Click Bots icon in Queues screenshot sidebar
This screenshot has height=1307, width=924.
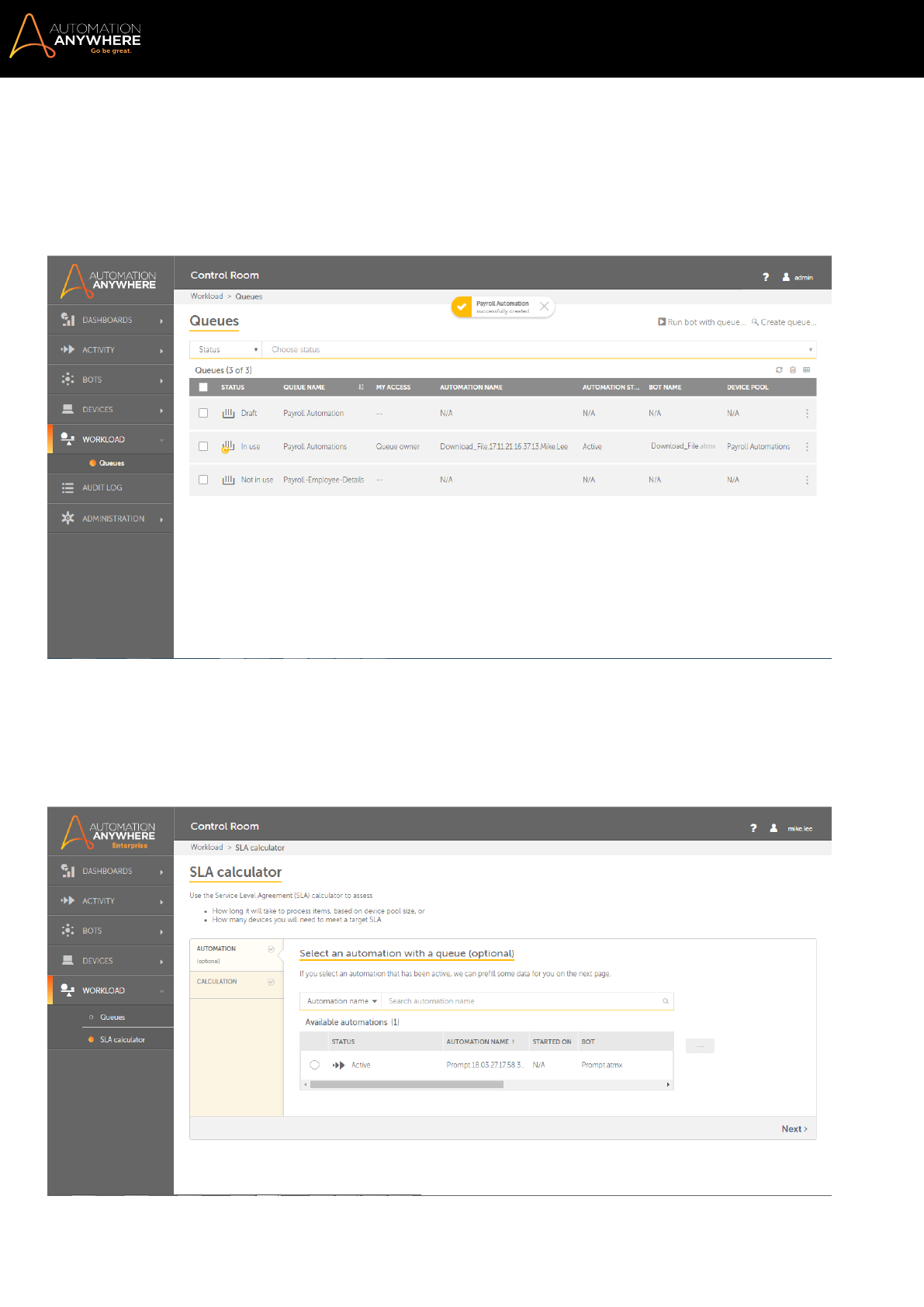tap(67, 380)
